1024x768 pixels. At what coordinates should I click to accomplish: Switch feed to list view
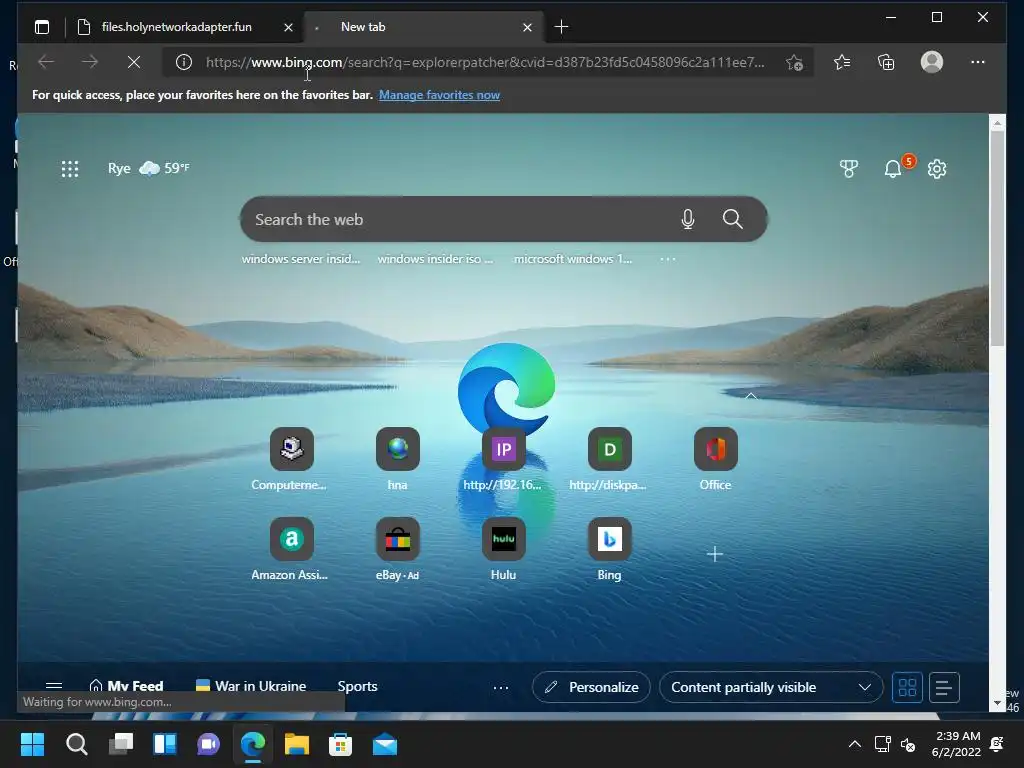point(944,687)
